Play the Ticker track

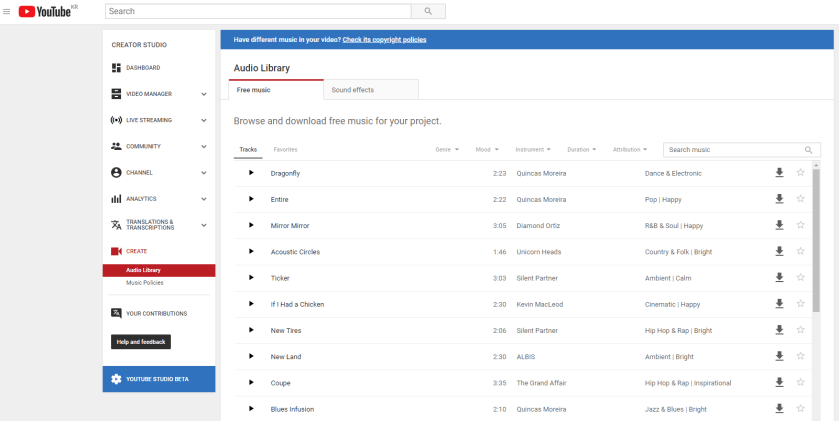click(251, 278)
